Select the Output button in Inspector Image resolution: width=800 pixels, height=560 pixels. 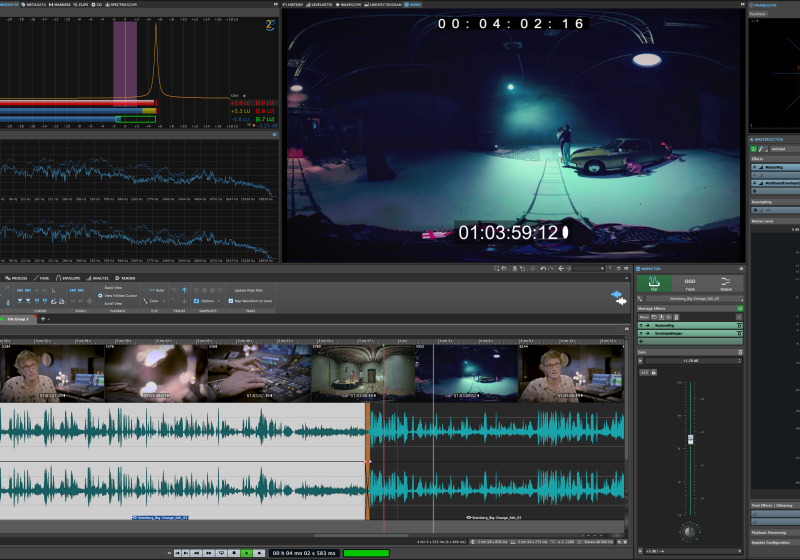click(726, 285)
